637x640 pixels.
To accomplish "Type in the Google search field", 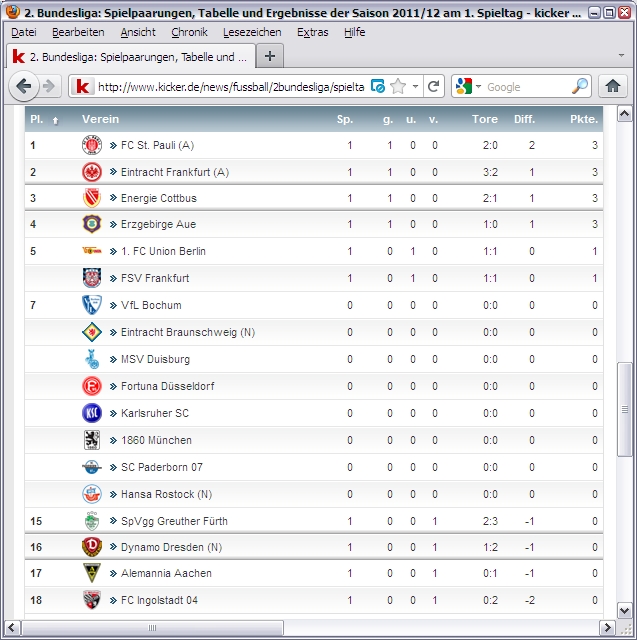I will tap(524, 87).
